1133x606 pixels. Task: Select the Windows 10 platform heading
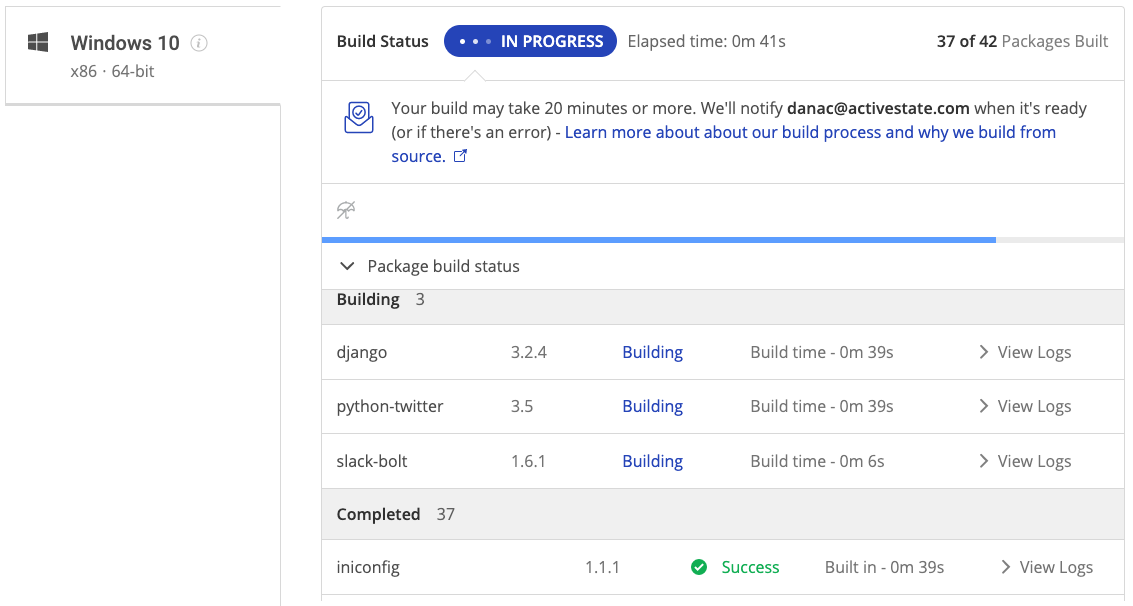tap(125, 43)
